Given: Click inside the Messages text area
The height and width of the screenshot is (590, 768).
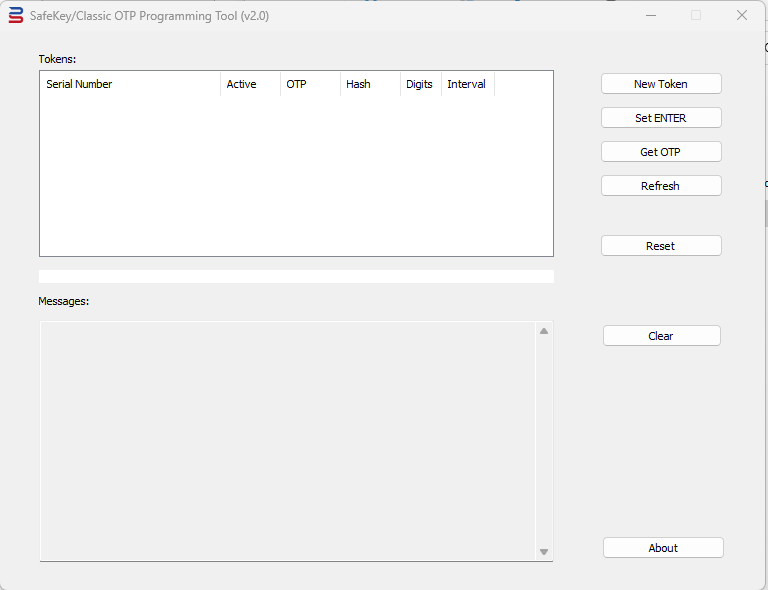Looking at the screenshot, I should pyautogui.click(x=288, y=440).
